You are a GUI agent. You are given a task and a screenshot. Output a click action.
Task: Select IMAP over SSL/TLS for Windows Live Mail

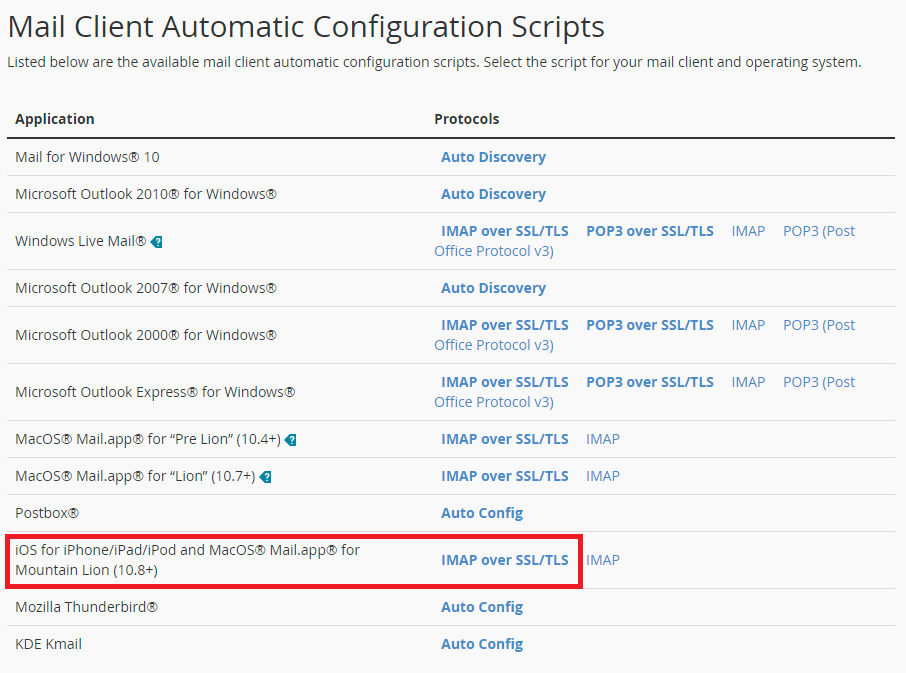coord(504,231)
